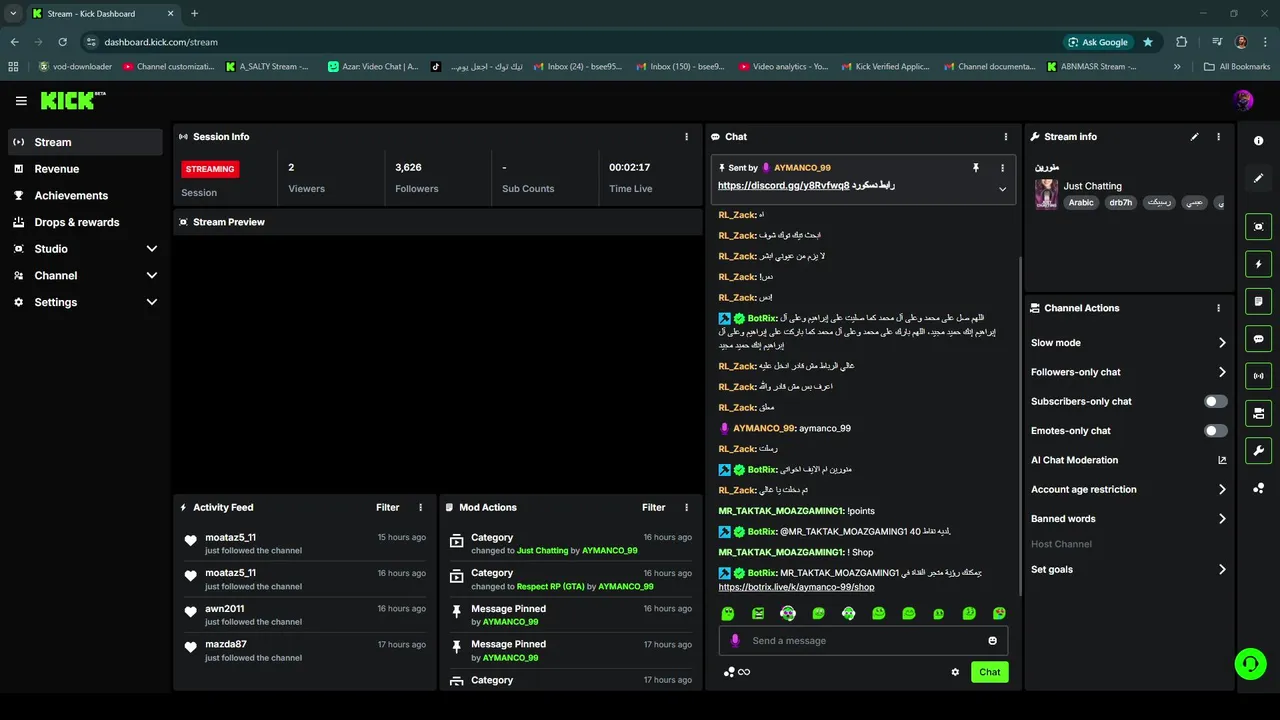Image resolution: width=1280 pixels, height=720 pixels.
Task: Click the three-dots cluster icon in right sidebar
Action: pos(1258,488)
